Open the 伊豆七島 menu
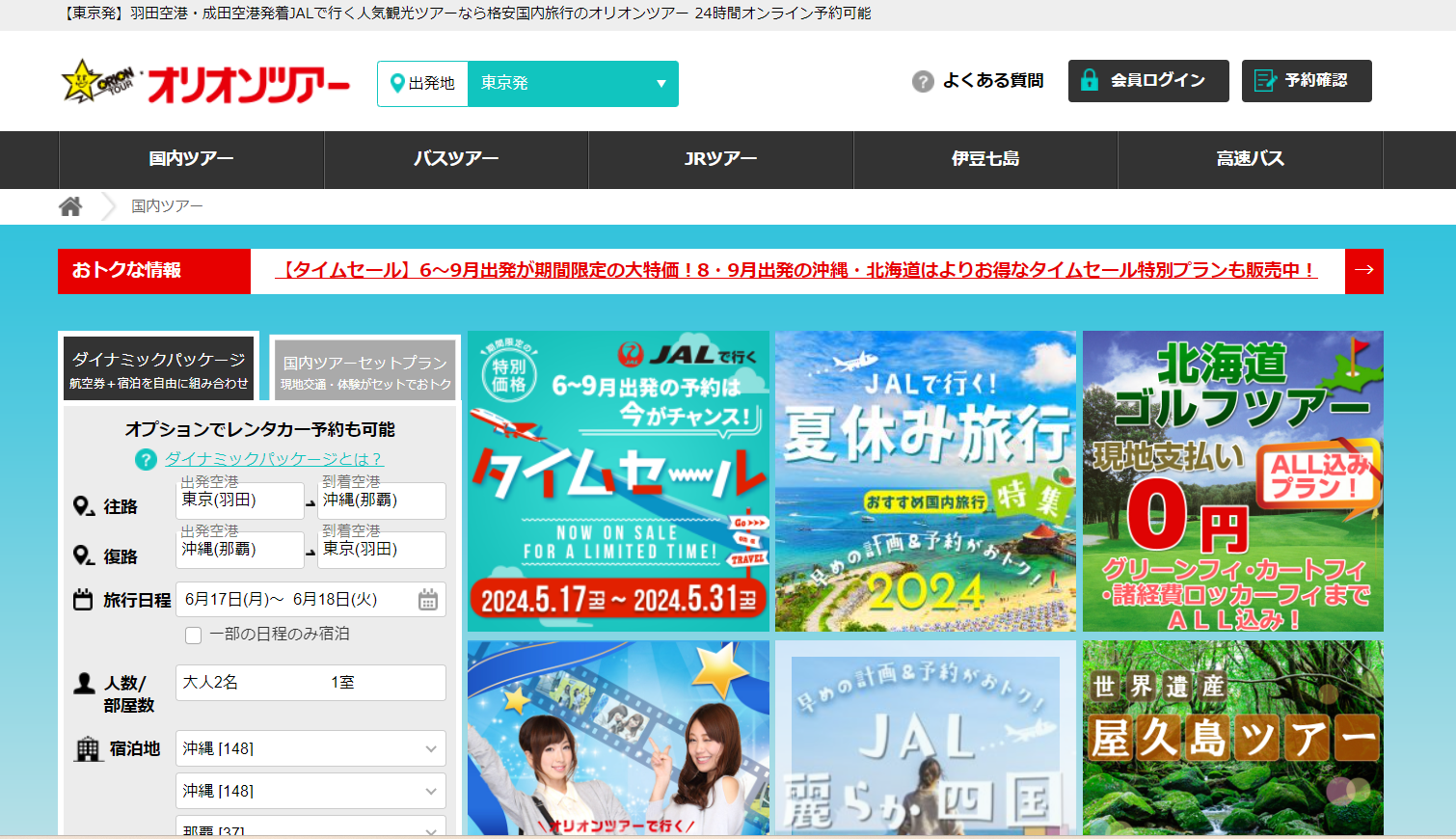This screenshot has width=1456, height=839. pyautogui.click(x=985, y=159)
